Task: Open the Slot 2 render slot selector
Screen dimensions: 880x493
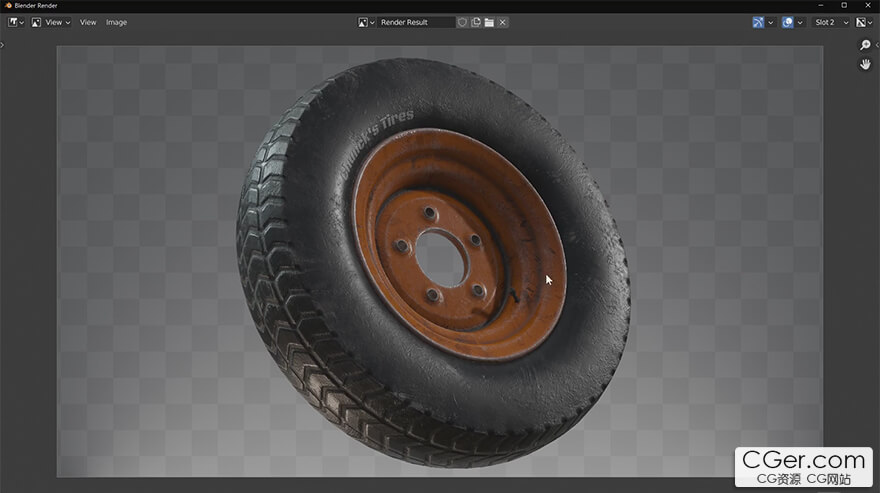Action: point(831,22)
